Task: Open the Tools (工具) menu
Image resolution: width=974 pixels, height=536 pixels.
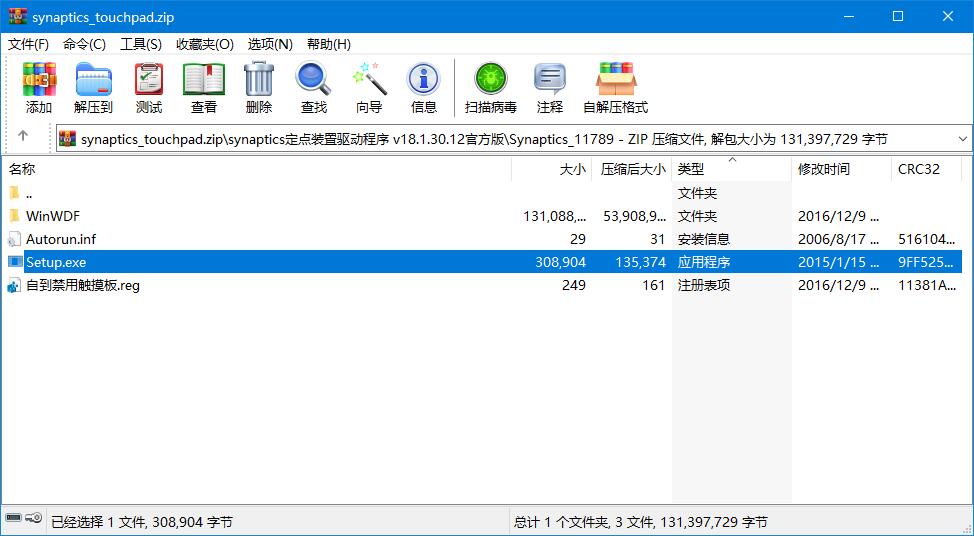Action: 141,44
